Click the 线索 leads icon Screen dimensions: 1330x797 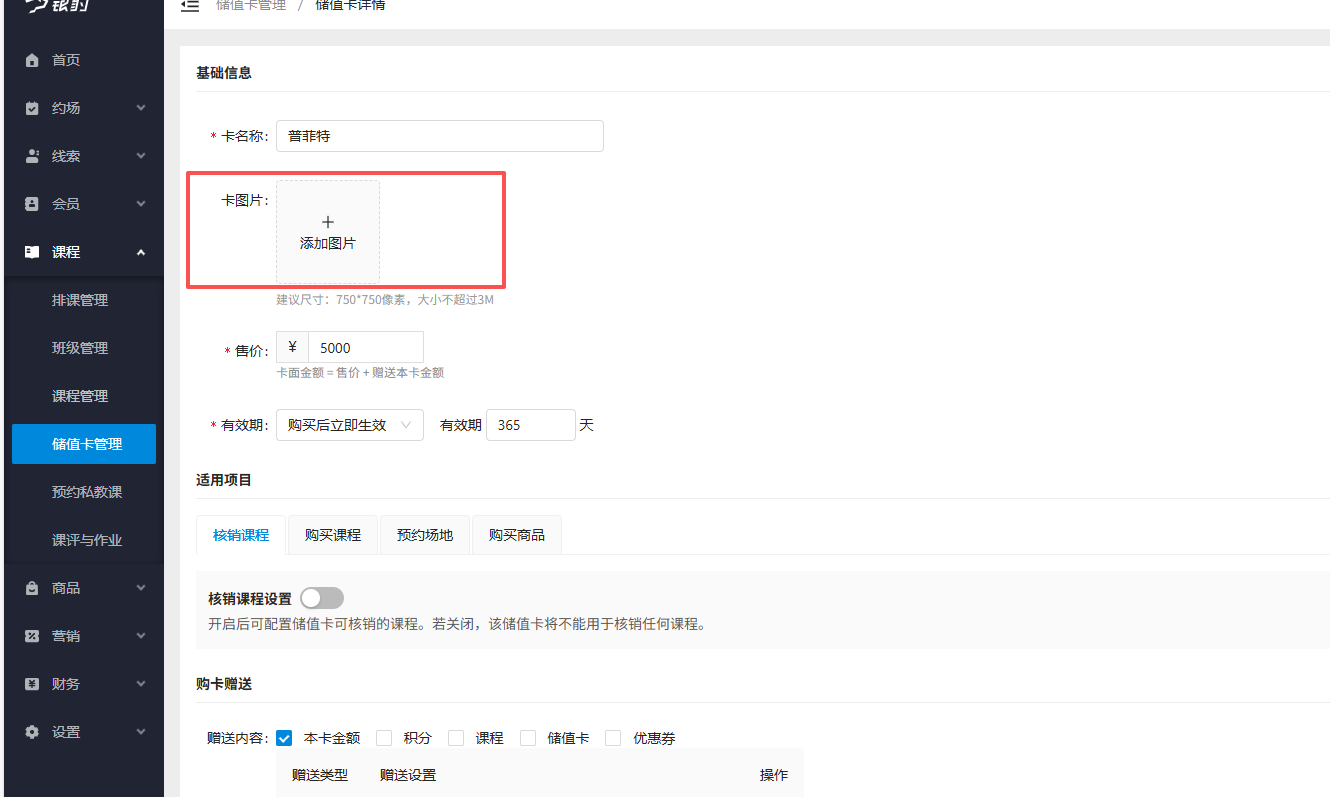click(30, 155)
